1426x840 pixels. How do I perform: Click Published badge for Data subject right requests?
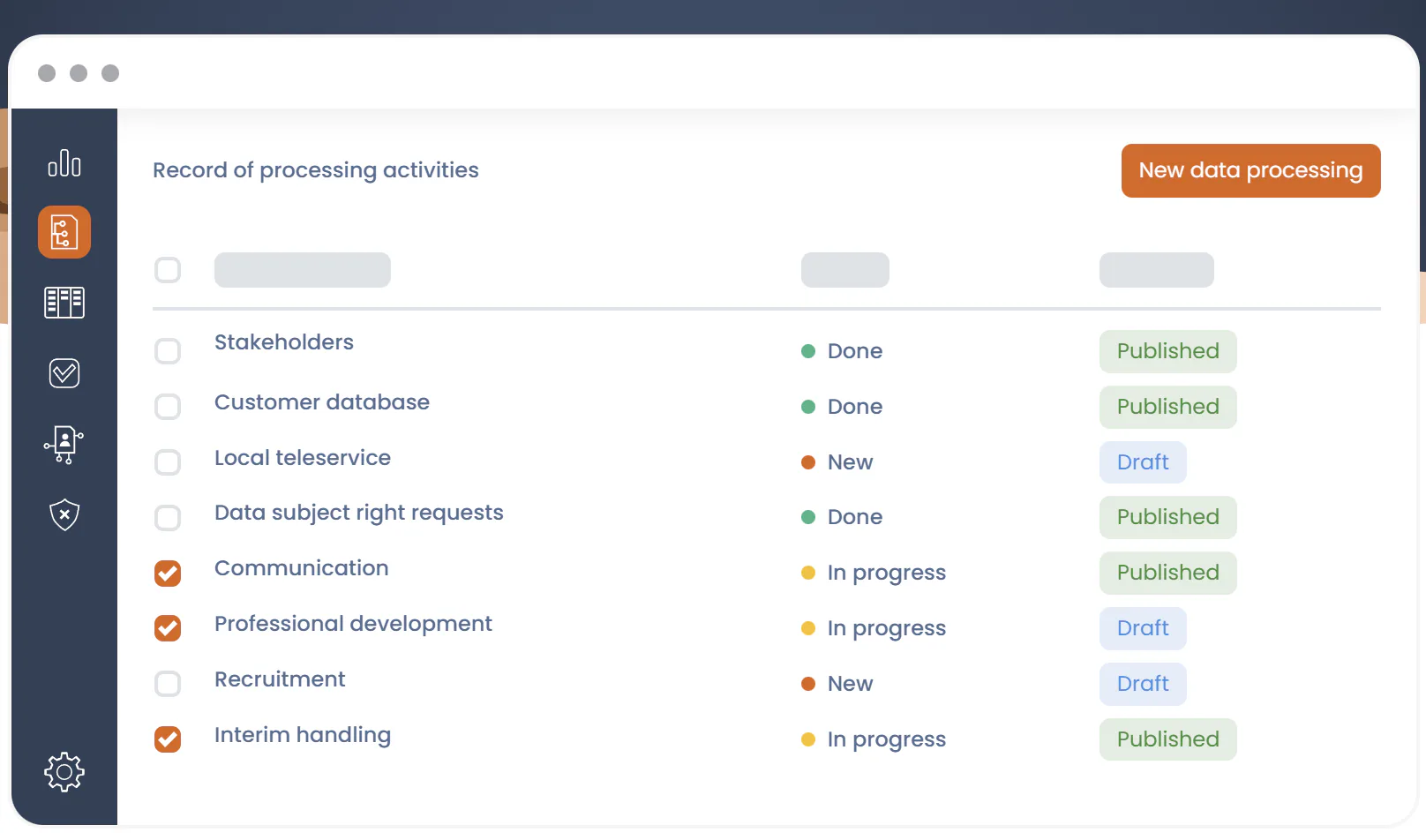coord(1167,517)
